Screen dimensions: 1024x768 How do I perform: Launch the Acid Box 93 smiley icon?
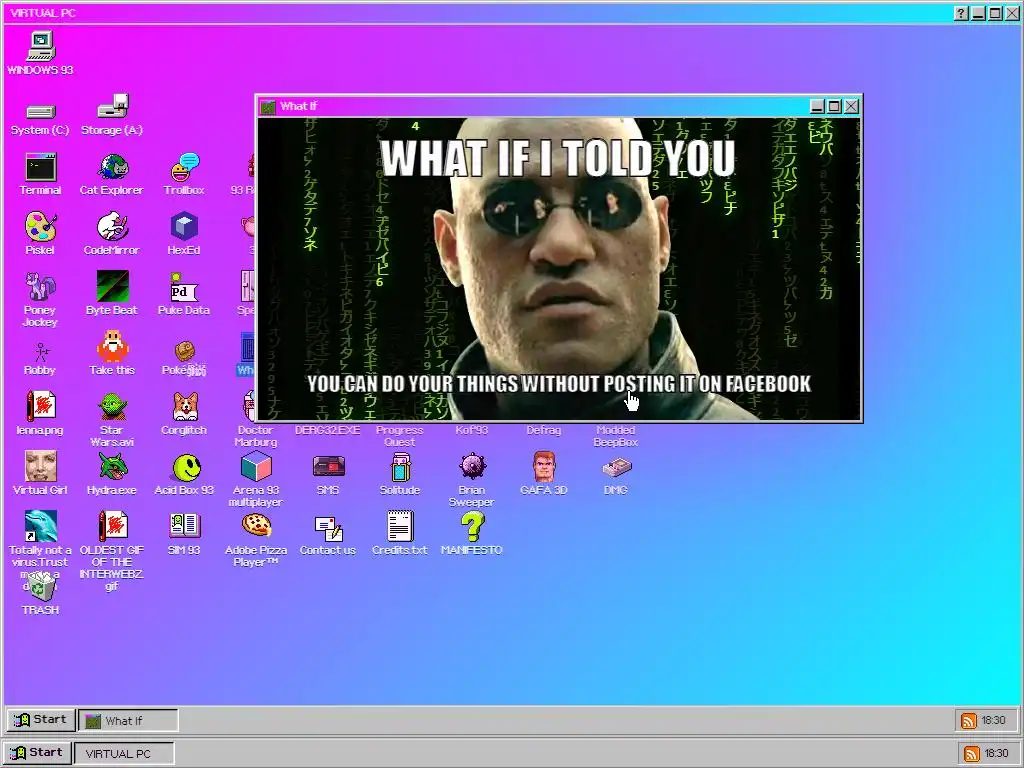point(187,468)
